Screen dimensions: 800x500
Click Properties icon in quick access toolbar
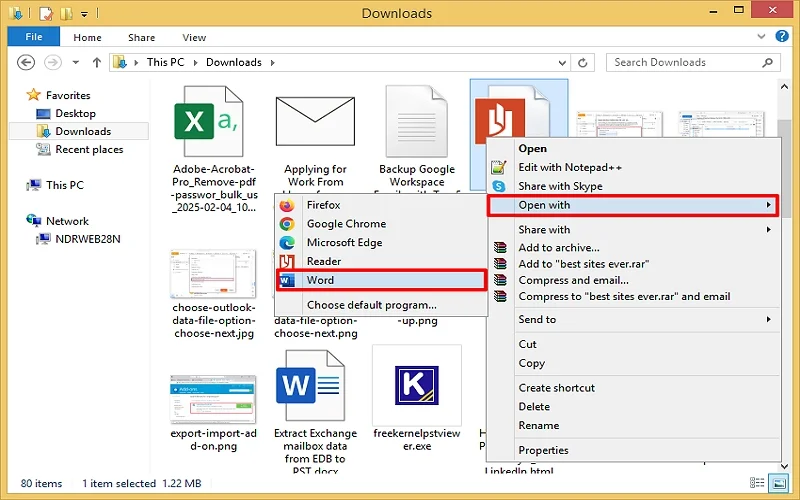pos(46,13)
